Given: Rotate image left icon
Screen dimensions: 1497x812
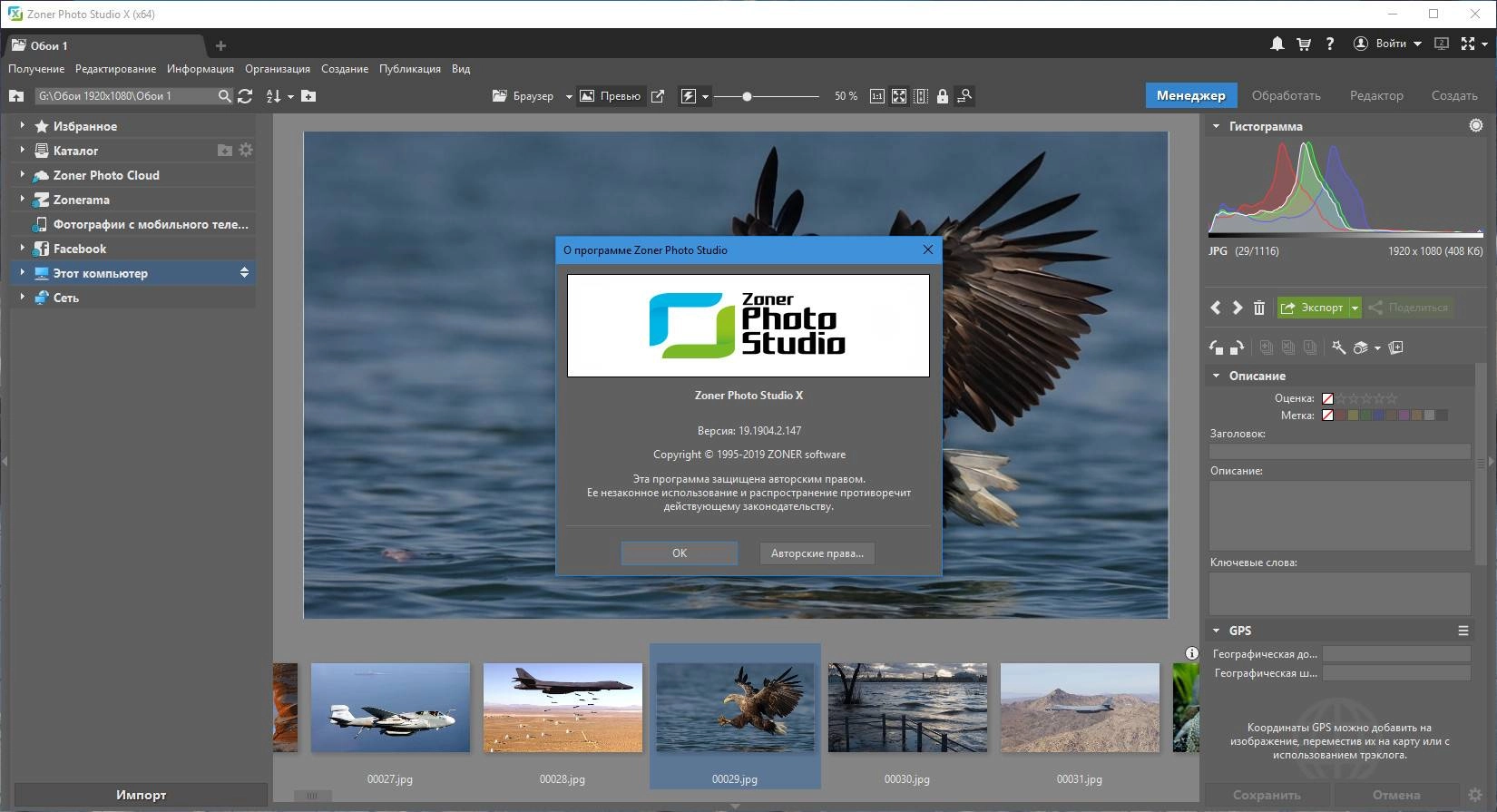Looking at the screenshot, I should point(1217,347).
